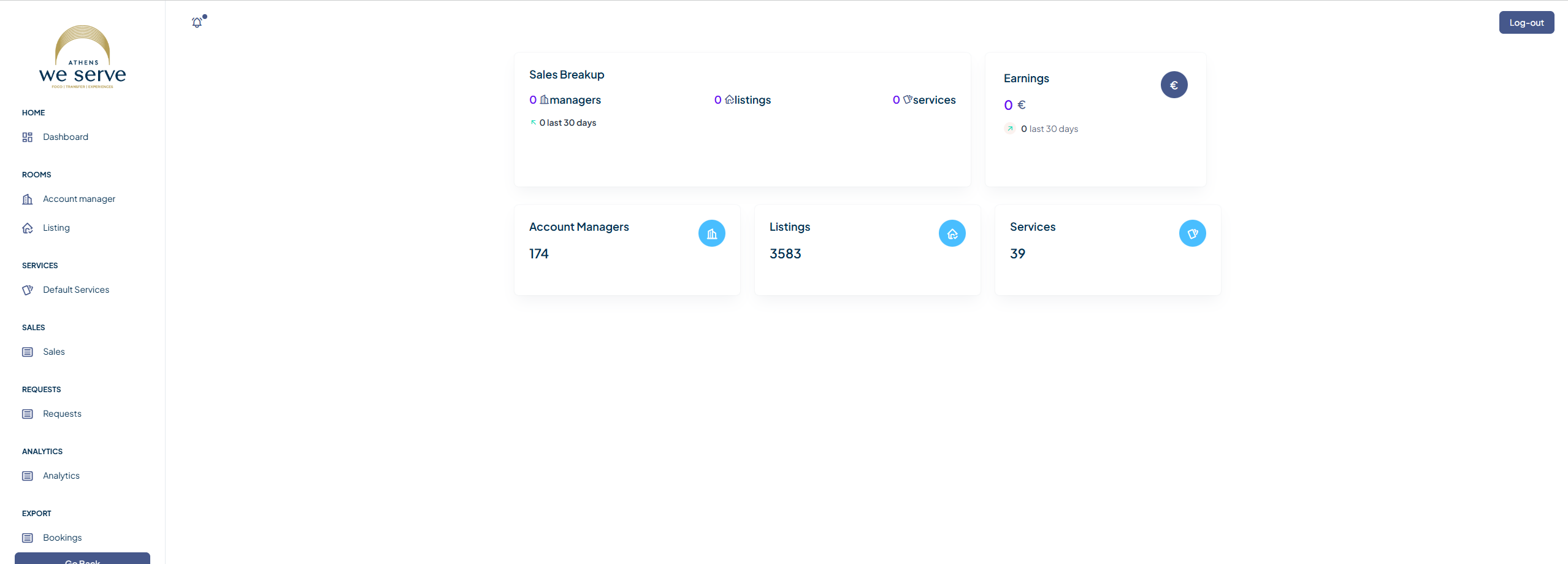Select the Listings 3583 card
Viewport: 1568px width, 564px height.
coord(867,250)
